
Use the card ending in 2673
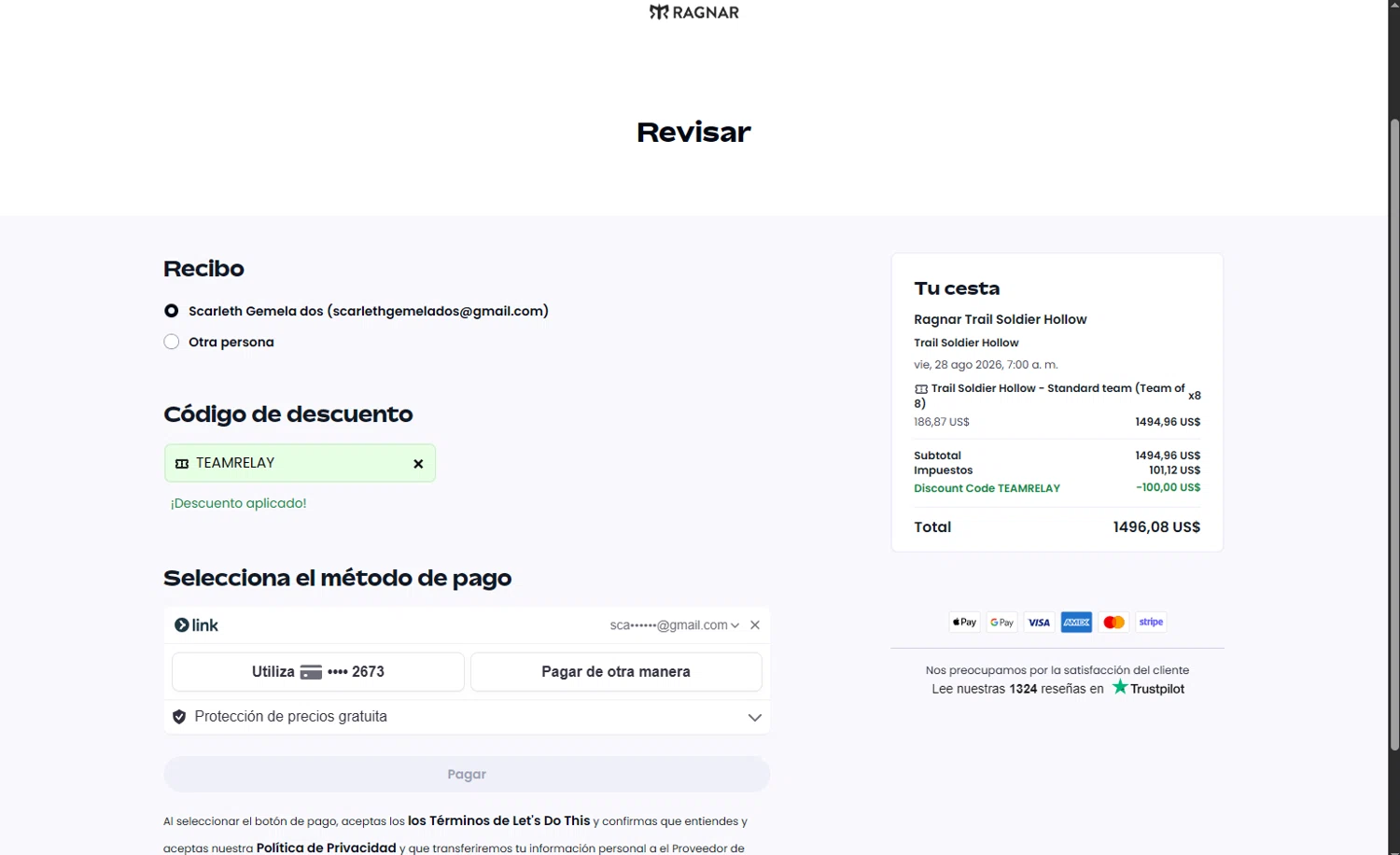tap(318, 672)
